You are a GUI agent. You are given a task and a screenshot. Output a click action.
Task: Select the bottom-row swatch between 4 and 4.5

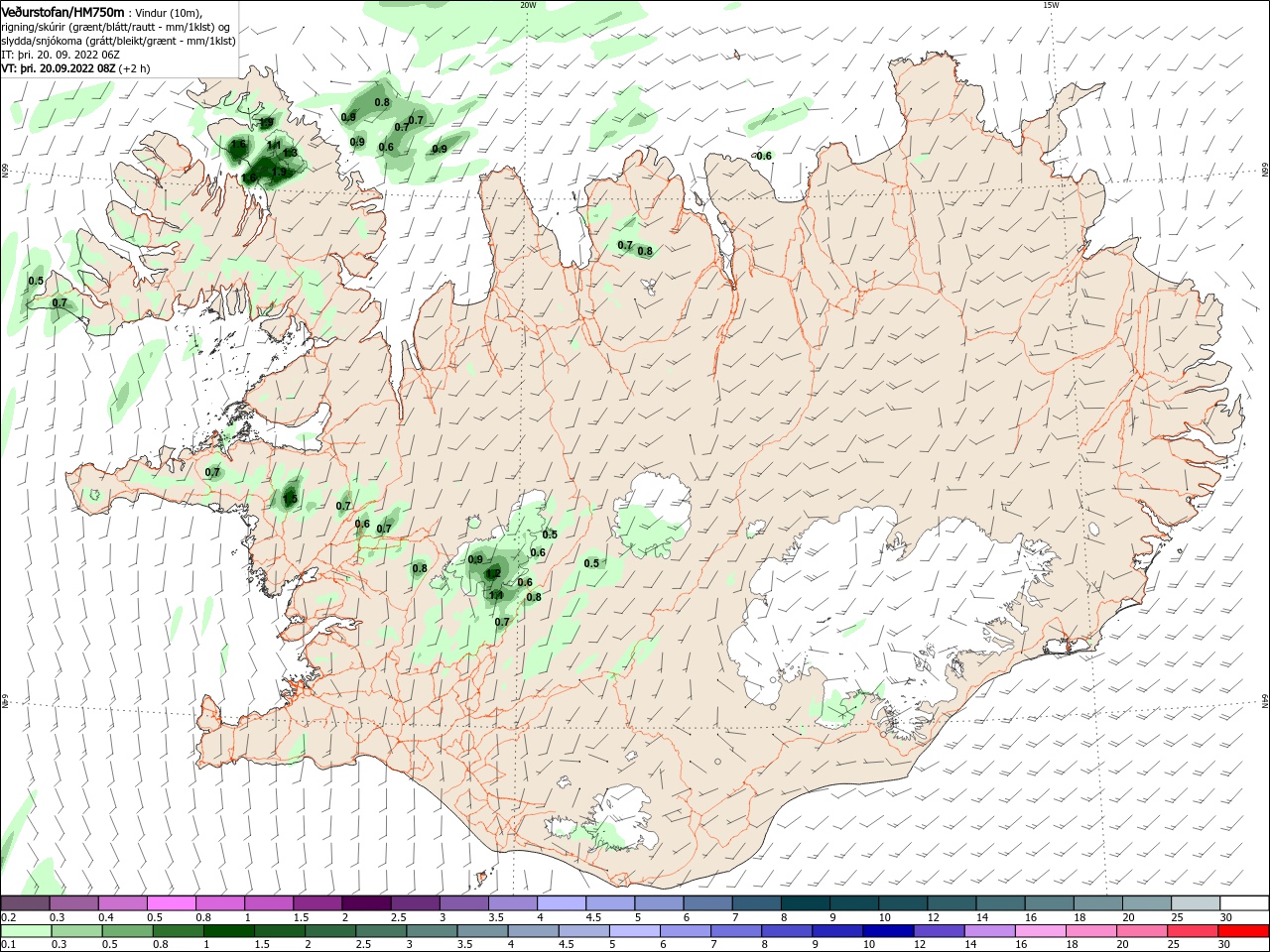point(533,931)
